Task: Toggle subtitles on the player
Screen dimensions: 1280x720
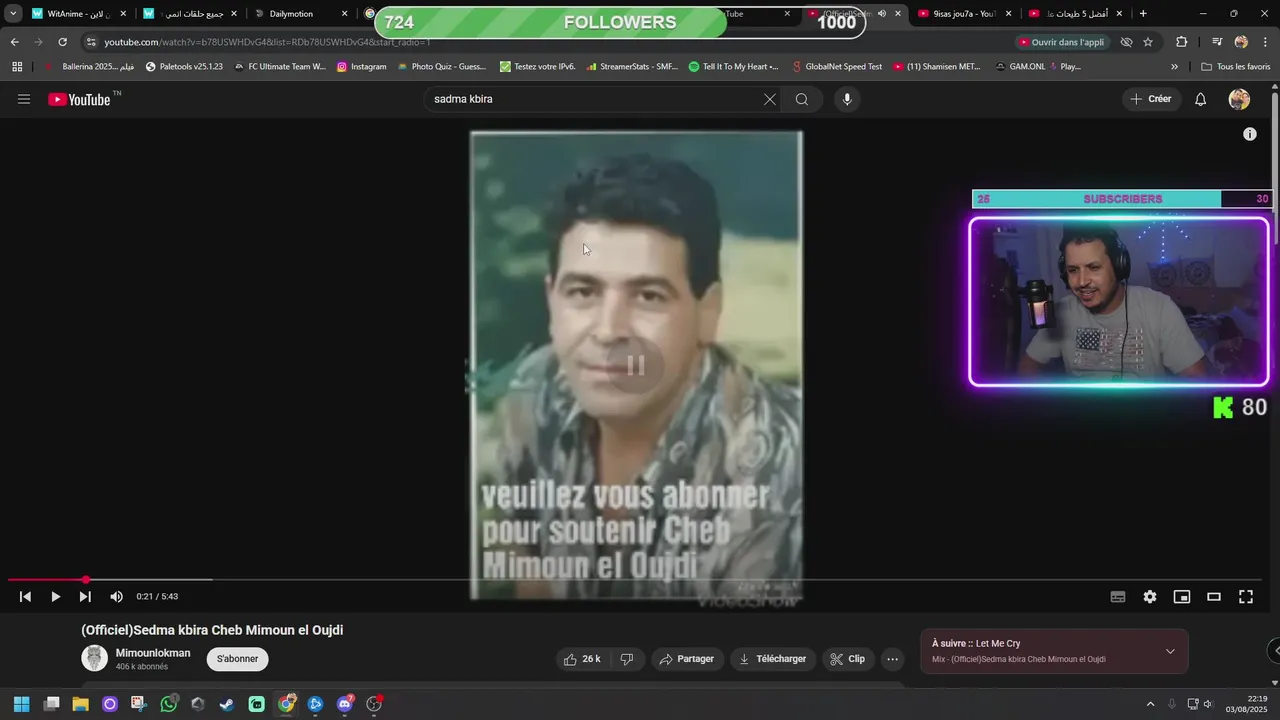Action: [x=1118, y=597]
